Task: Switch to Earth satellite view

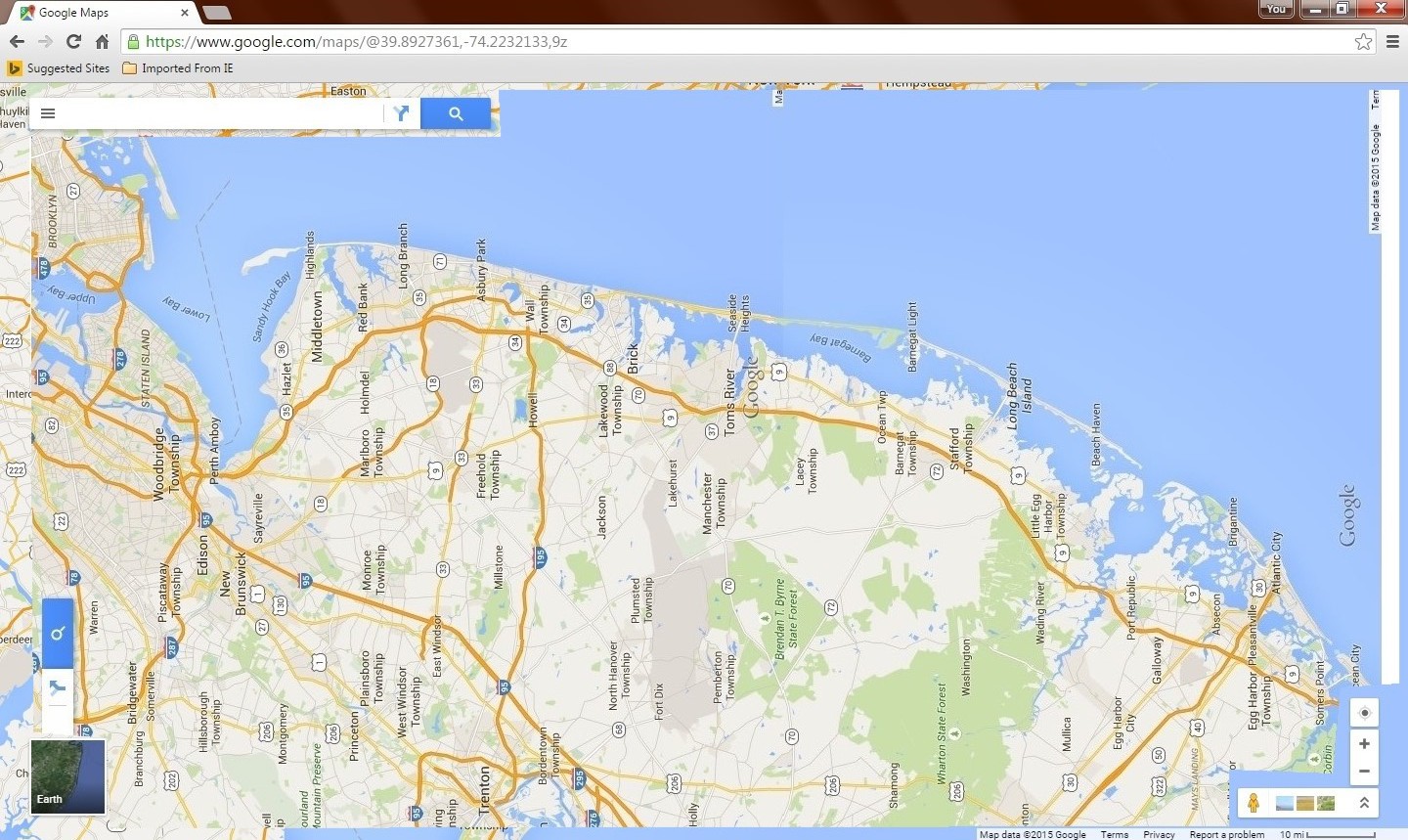Action: pos(67,776)
